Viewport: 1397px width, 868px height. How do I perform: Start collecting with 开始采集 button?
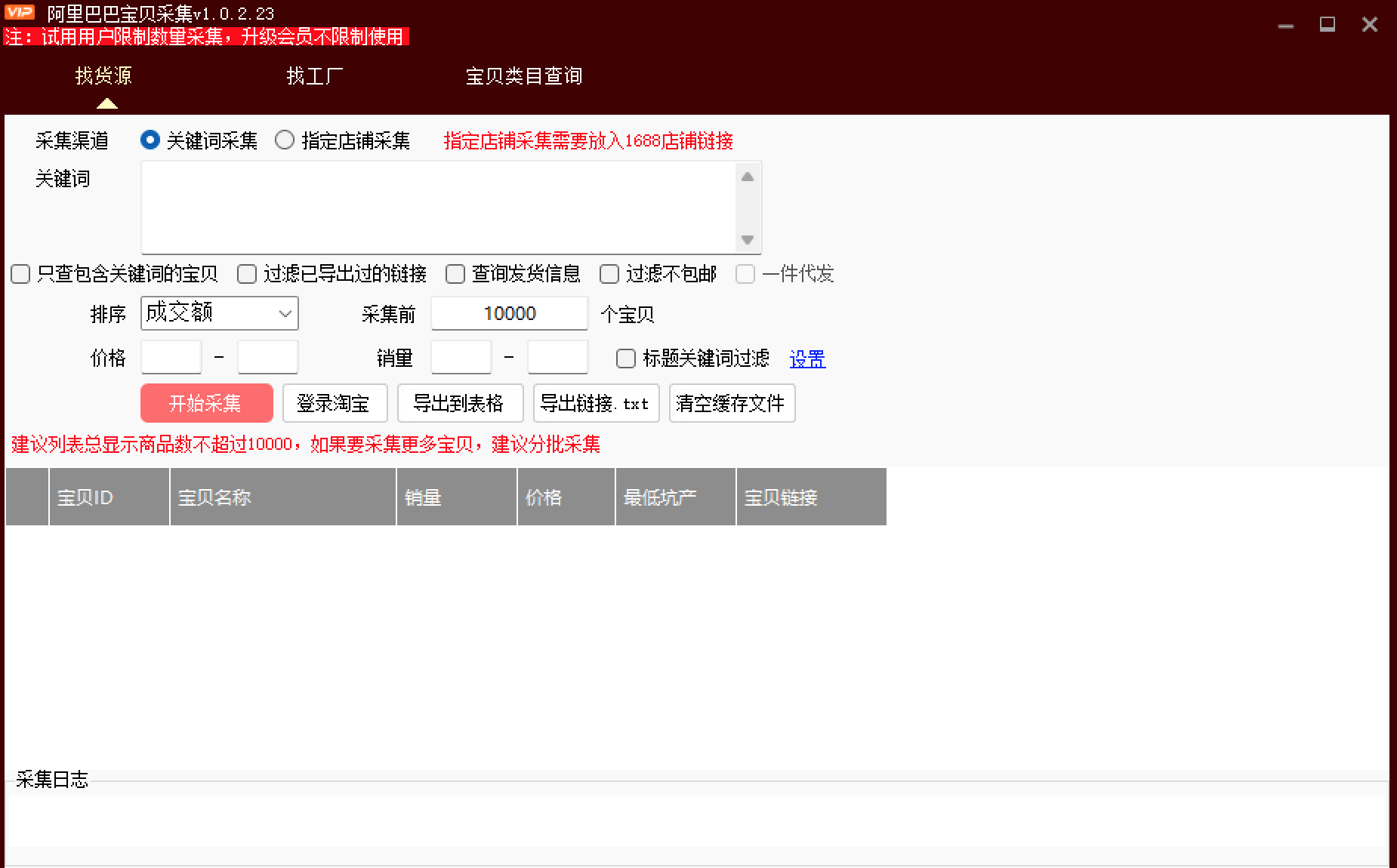207,403
